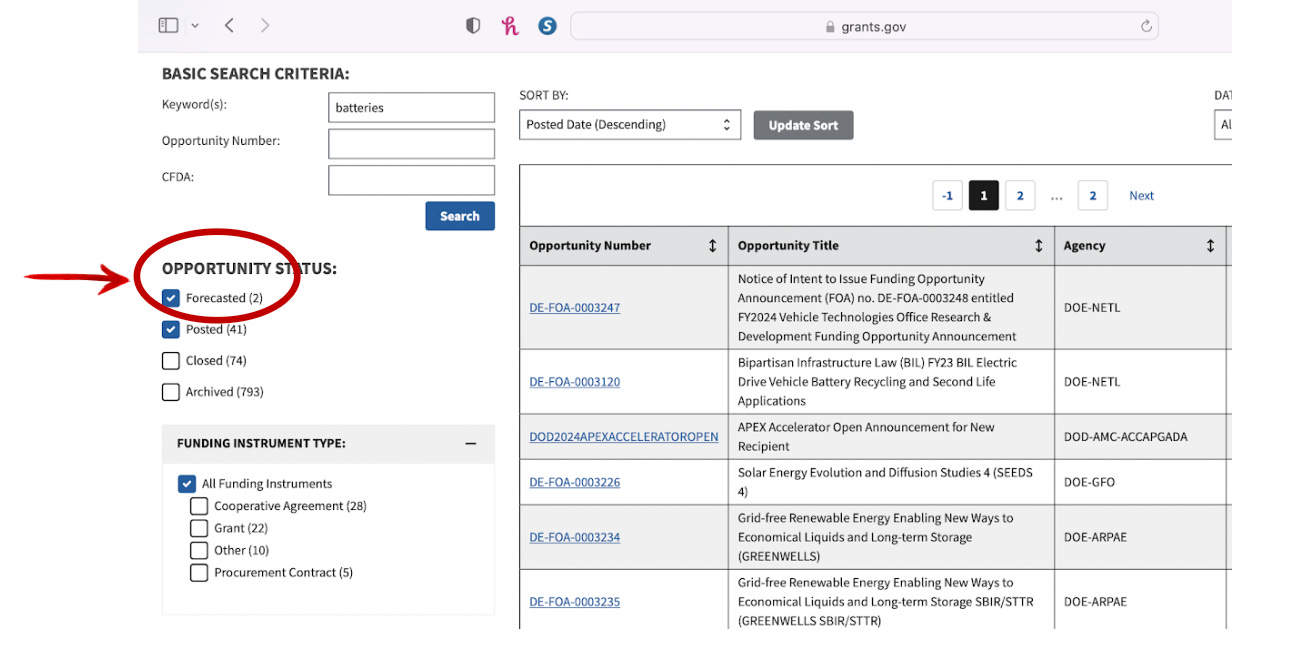1292x646 pixels.
Task: Open the sidebar options chevron
Action: pyautogui.click(x=195, y=26)
